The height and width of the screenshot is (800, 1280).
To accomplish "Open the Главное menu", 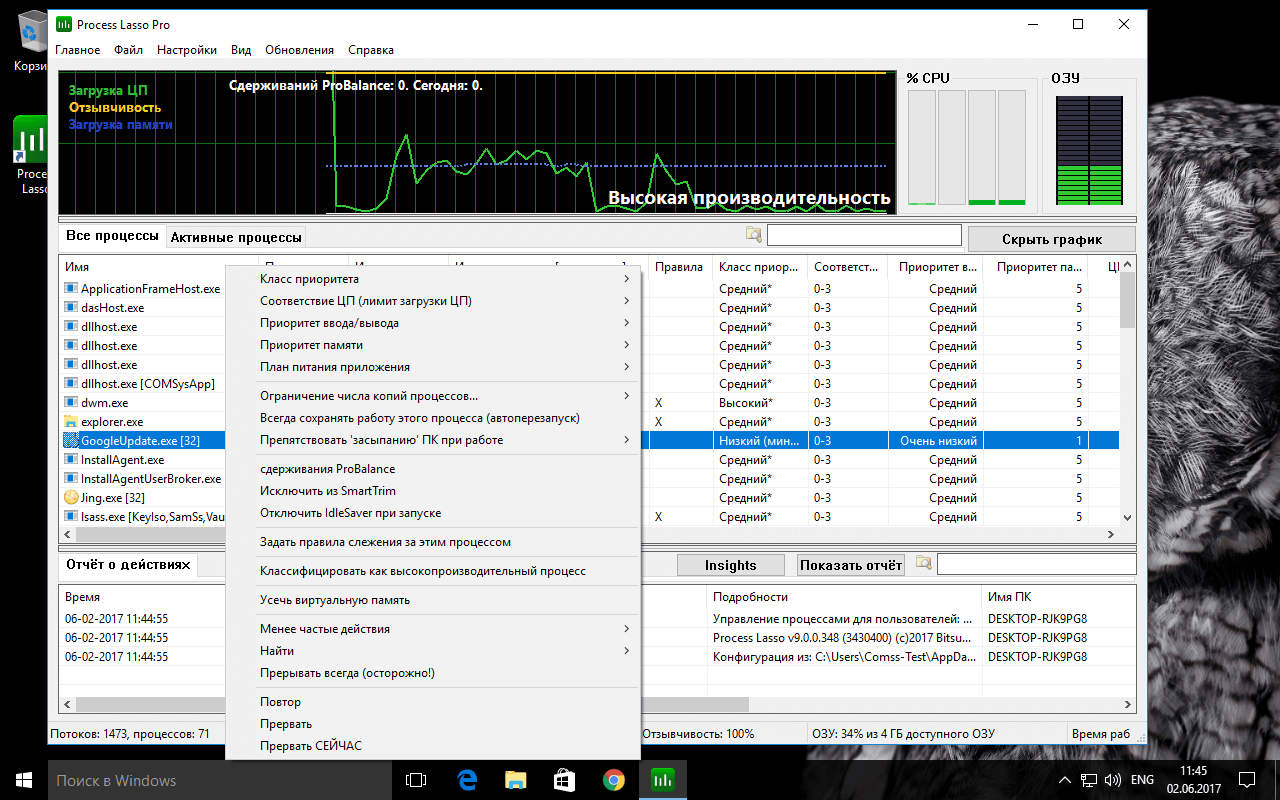I will tap(78, 50).
